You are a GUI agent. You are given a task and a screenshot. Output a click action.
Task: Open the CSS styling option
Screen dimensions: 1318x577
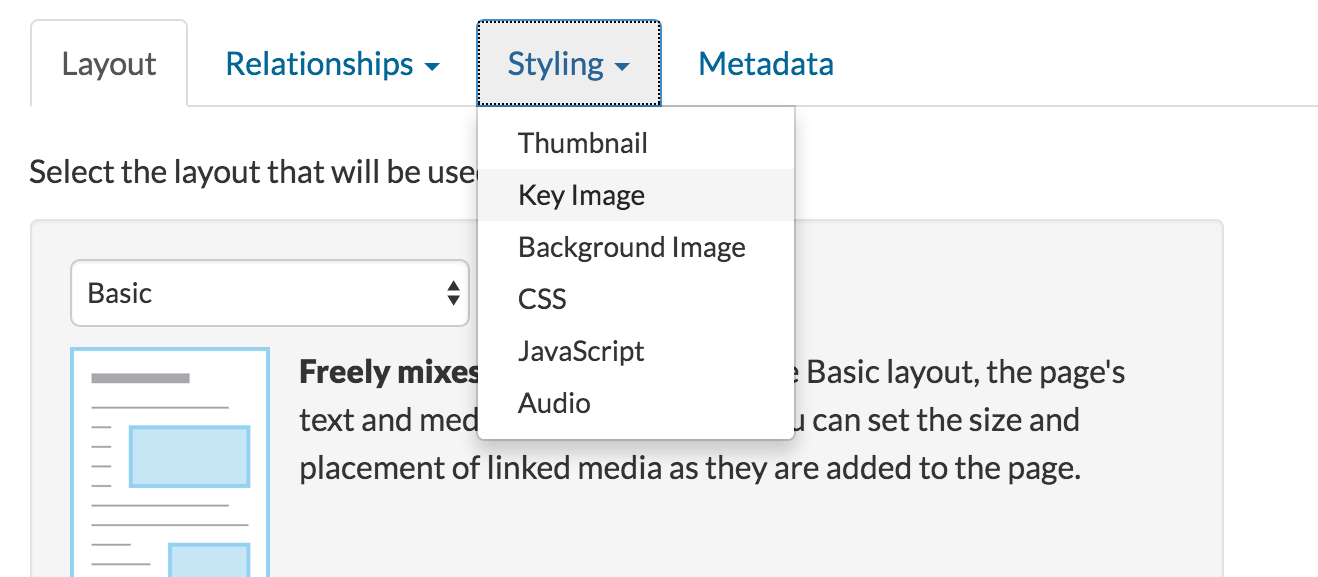pyautogui.click(x=542, y=299)
